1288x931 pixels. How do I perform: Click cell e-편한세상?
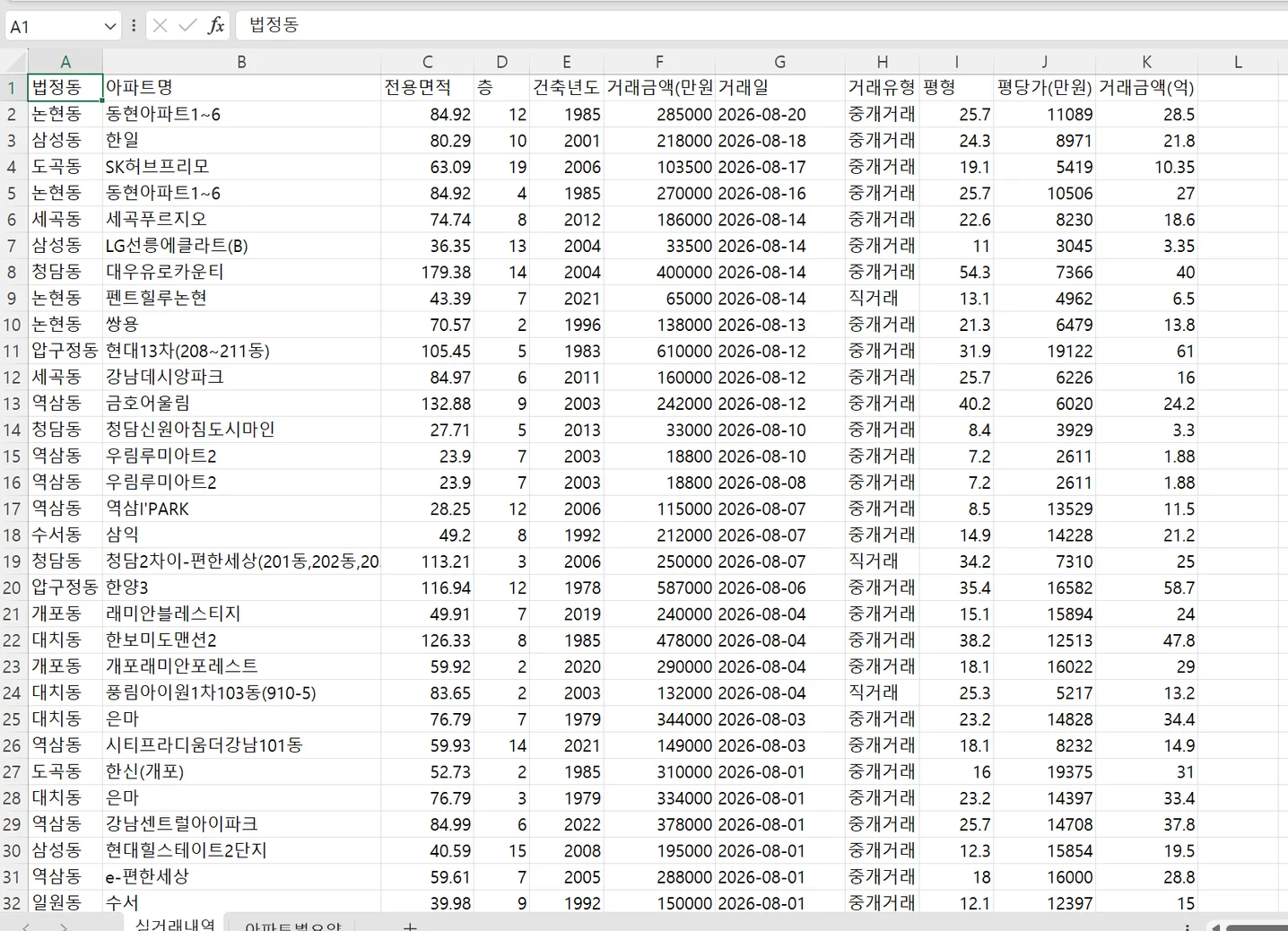tap(241, 877)
